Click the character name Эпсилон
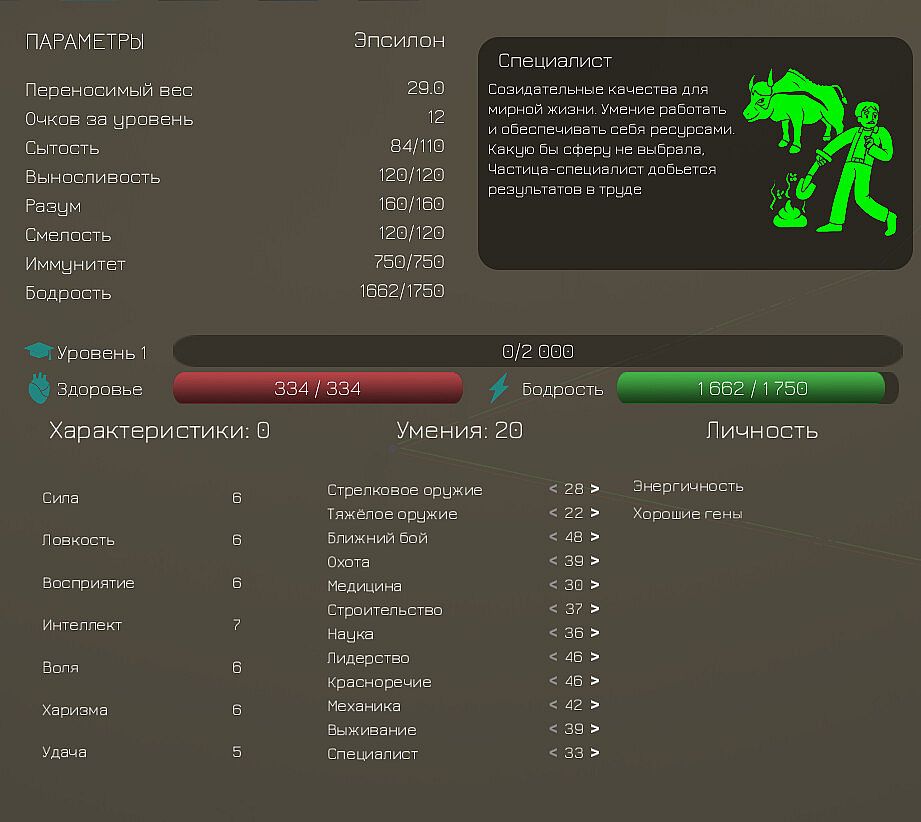Viewport: 921px width, 822px height. tap(399, 40)
